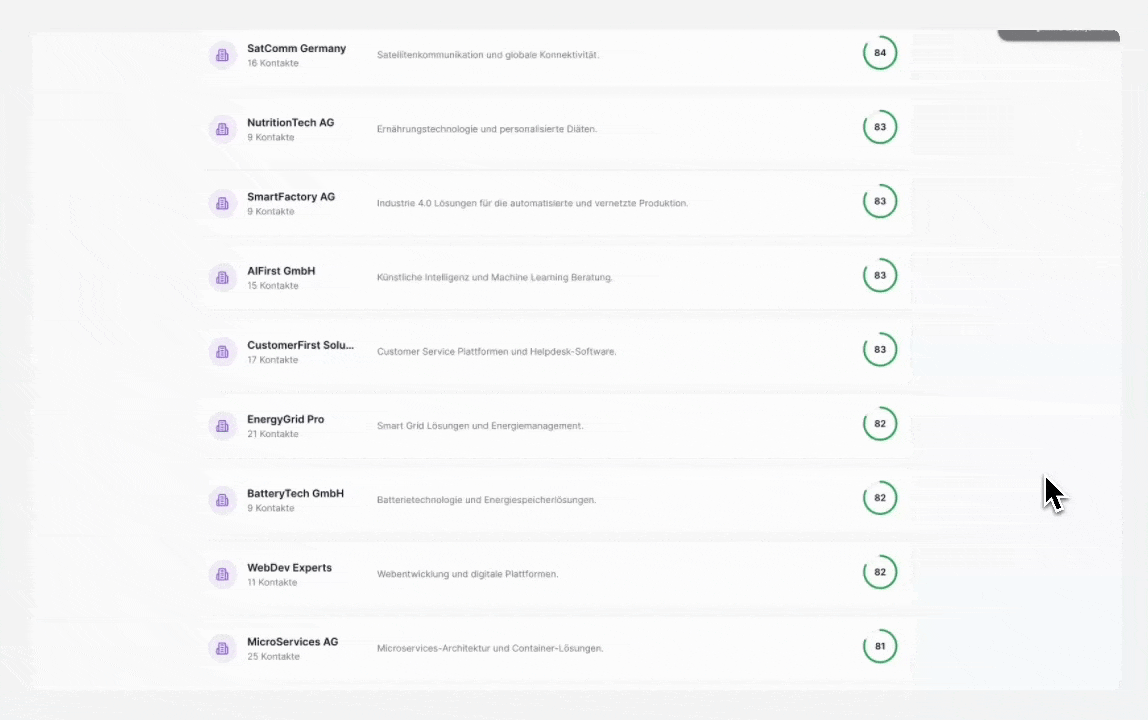Click BatteryTech GmbH's score 82 indicator
The width and height of the screenshot is (1148, 720).
coord(880,498)
